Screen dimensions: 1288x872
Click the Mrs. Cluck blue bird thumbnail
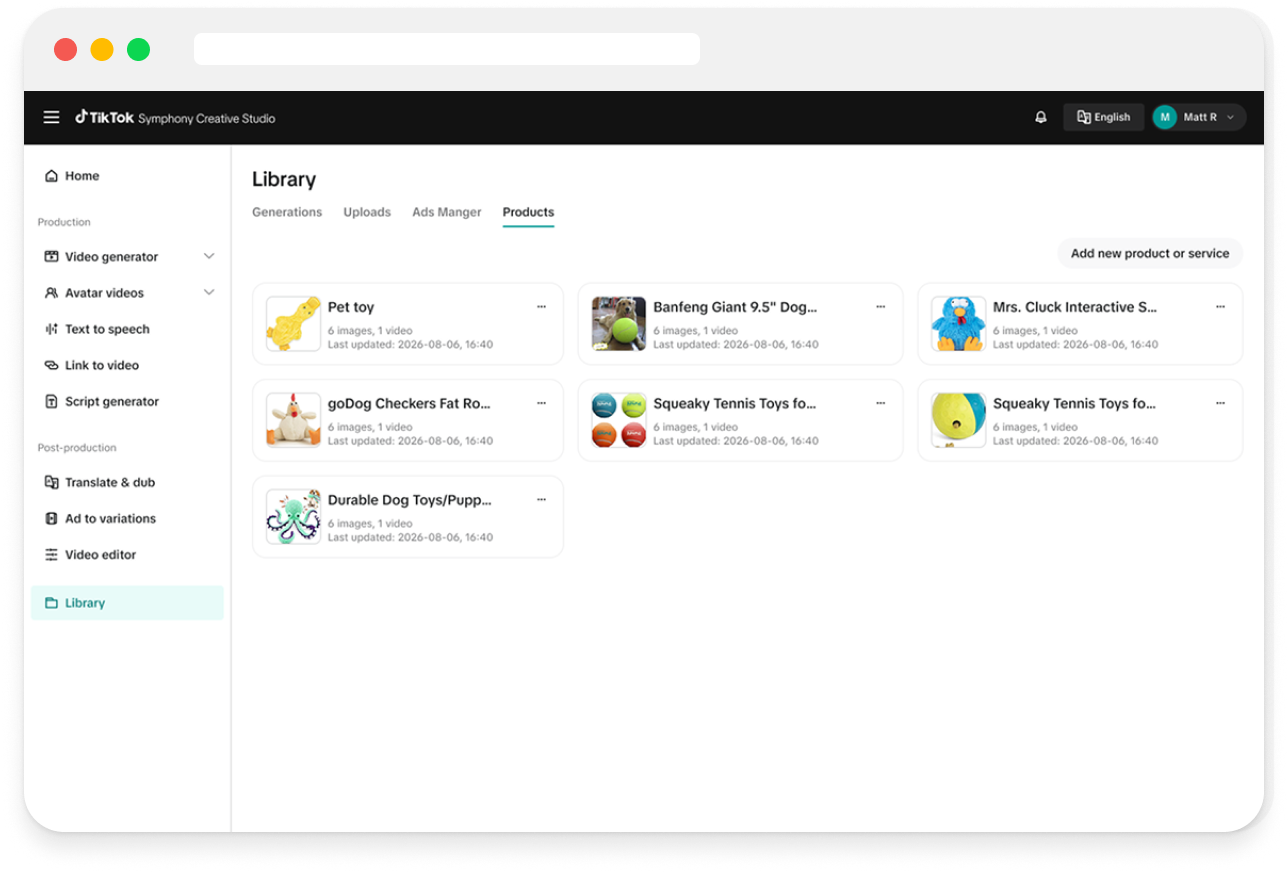tap(958, 324)
